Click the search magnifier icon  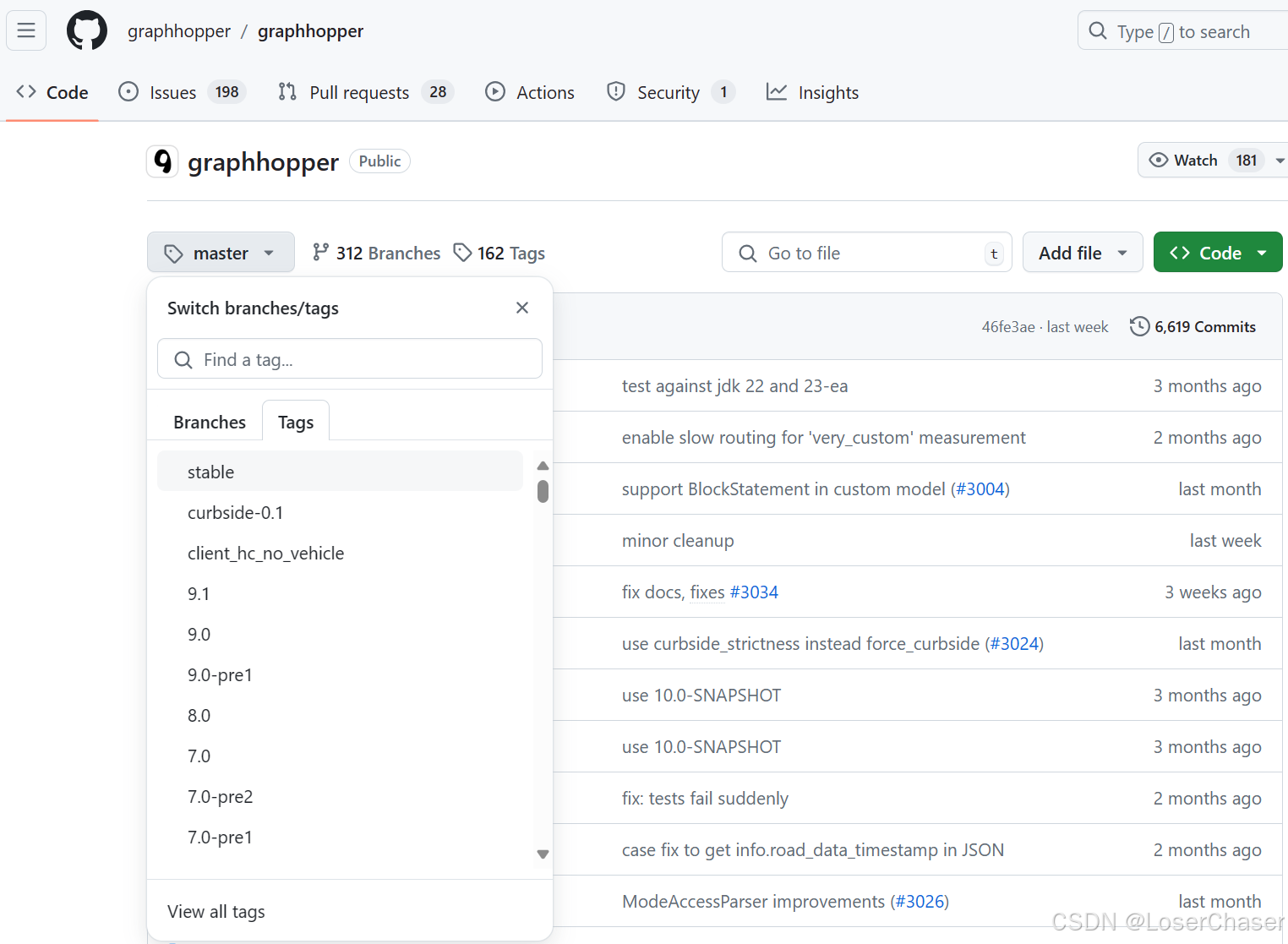point(1098,31)
